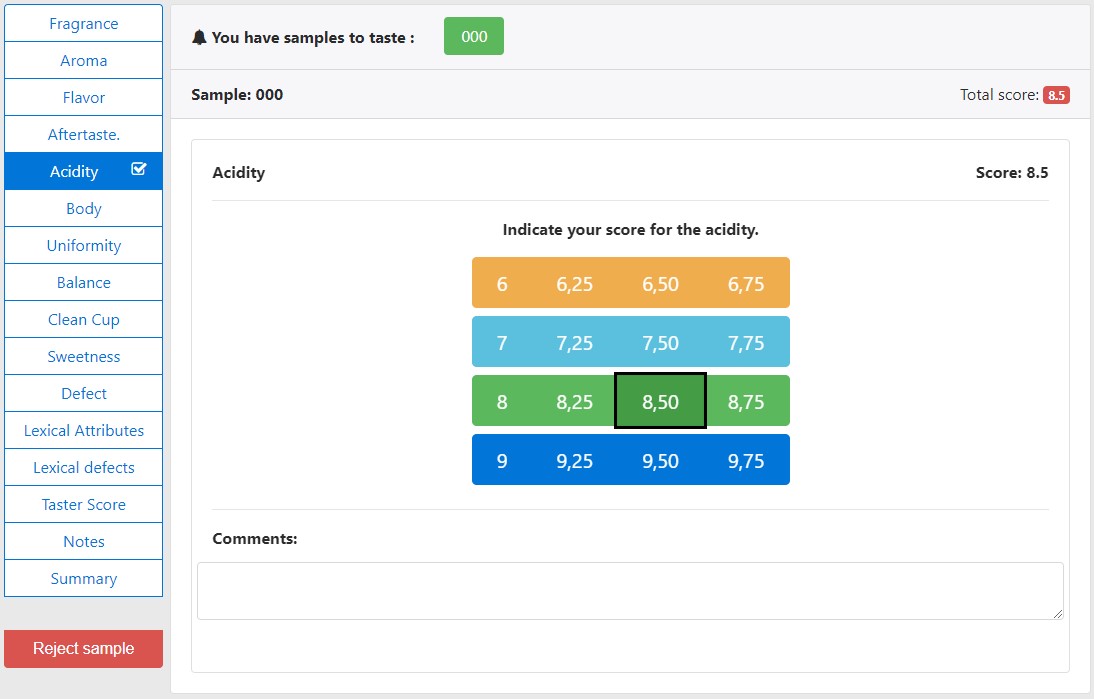Select acidity score 6,50
This screenshot has height=699, width=1094.
point(660,284)
